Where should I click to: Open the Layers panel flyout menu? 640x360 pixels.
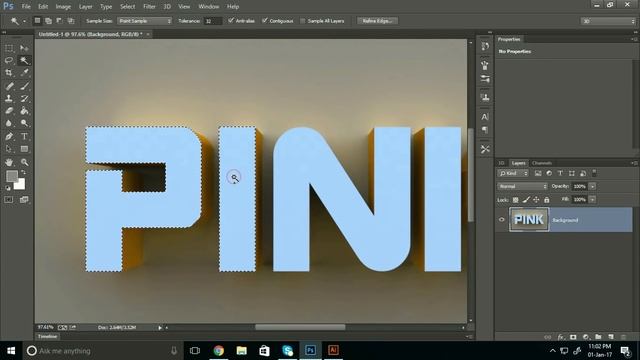coord(634,163)
